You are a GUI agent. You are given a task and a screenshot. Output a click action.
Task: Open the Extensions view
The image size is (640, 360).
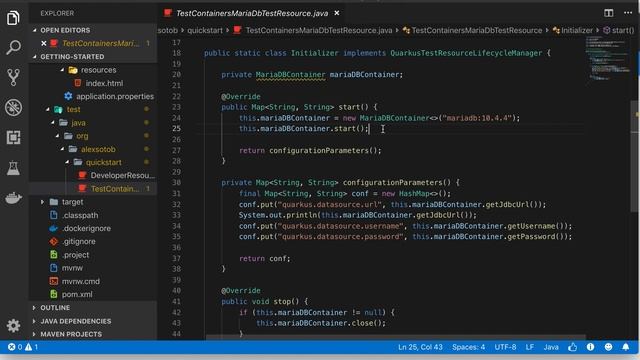13,138
